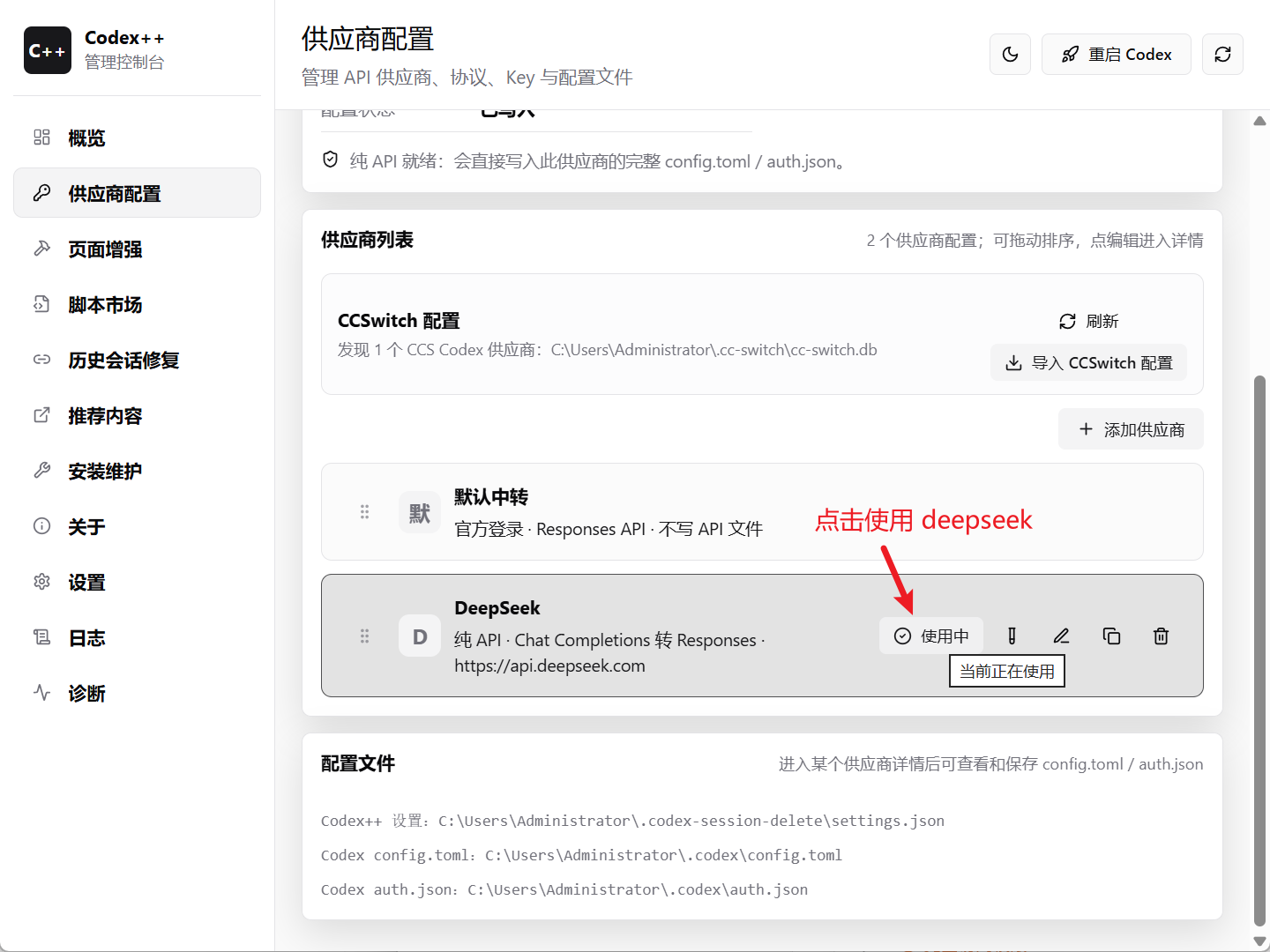View 日志 from the sidebar
This screenshot has width=1270, height=952.
[x=138, y=637]
